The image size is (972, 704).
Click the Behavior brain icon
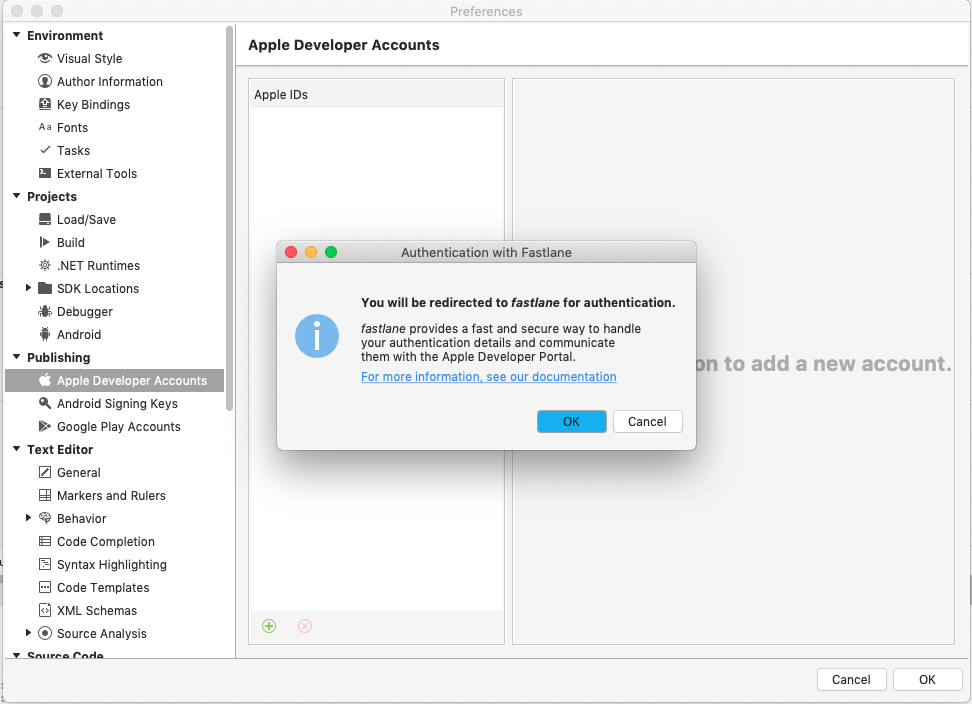45,518
